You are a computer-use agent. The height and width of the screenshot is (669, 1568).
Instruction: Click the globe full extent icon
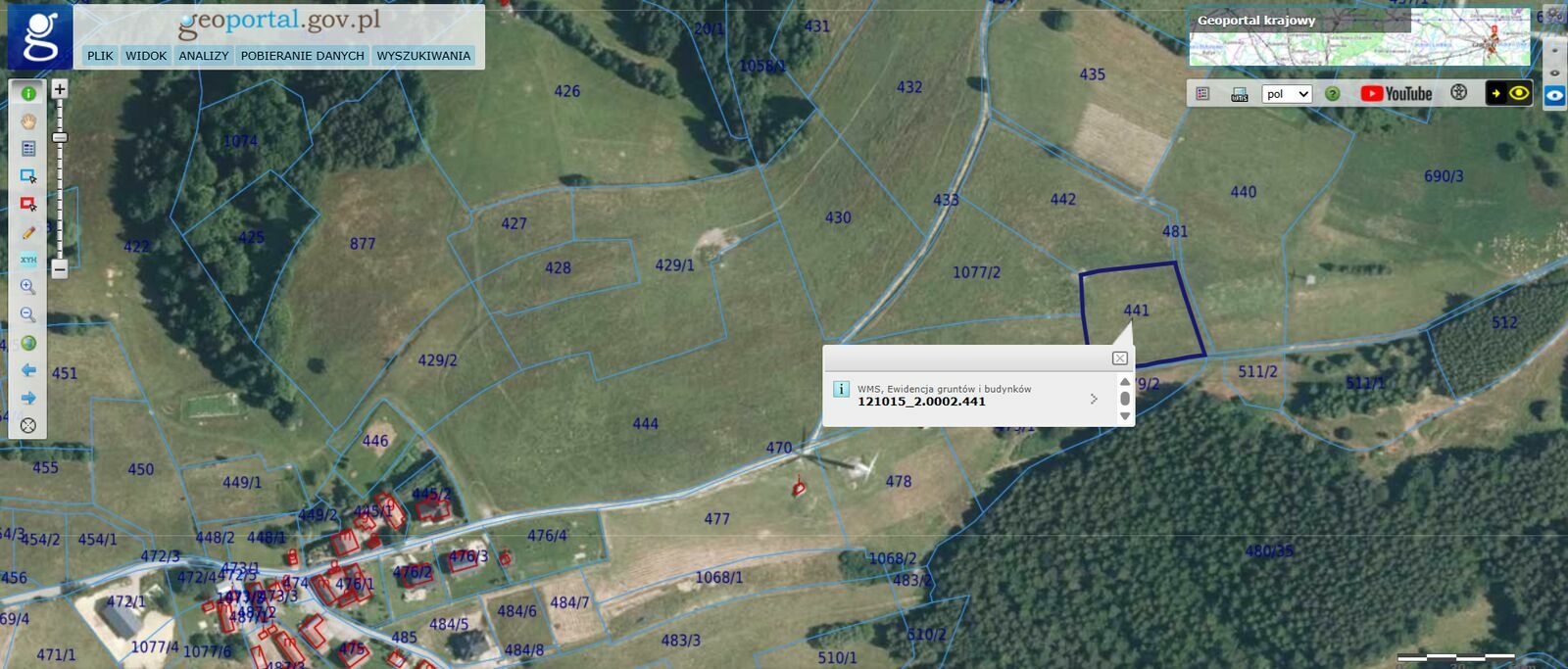[x=28, y=343]
